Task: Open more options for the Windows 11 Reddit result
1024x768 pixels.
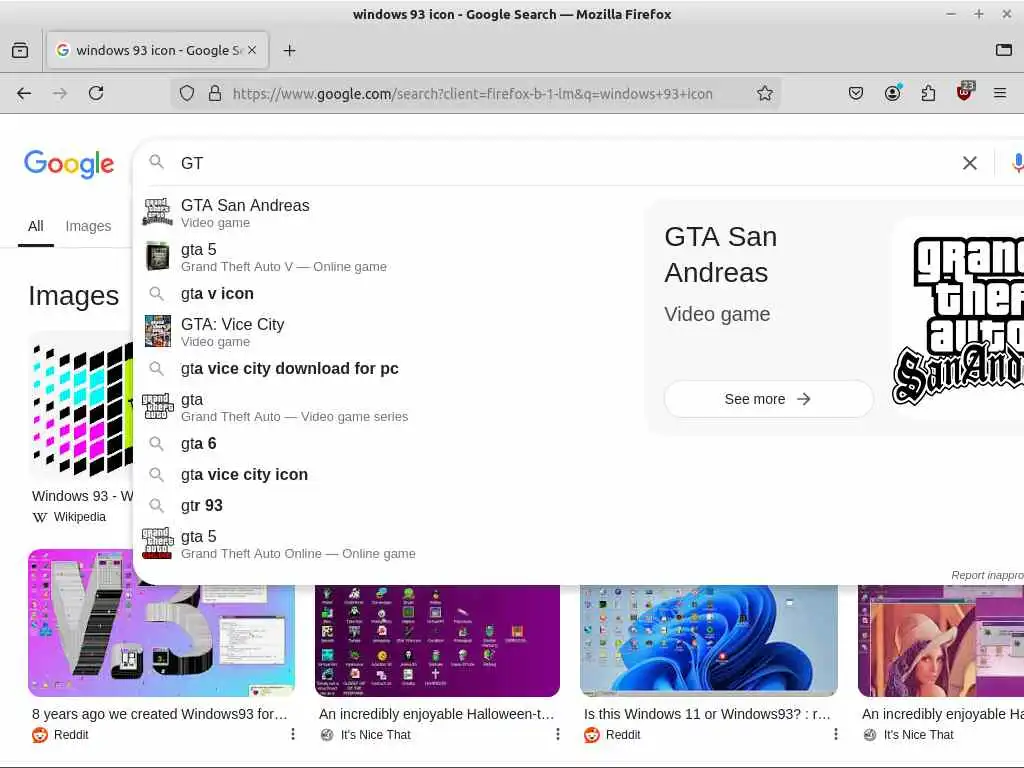Action: click(836, 734)
